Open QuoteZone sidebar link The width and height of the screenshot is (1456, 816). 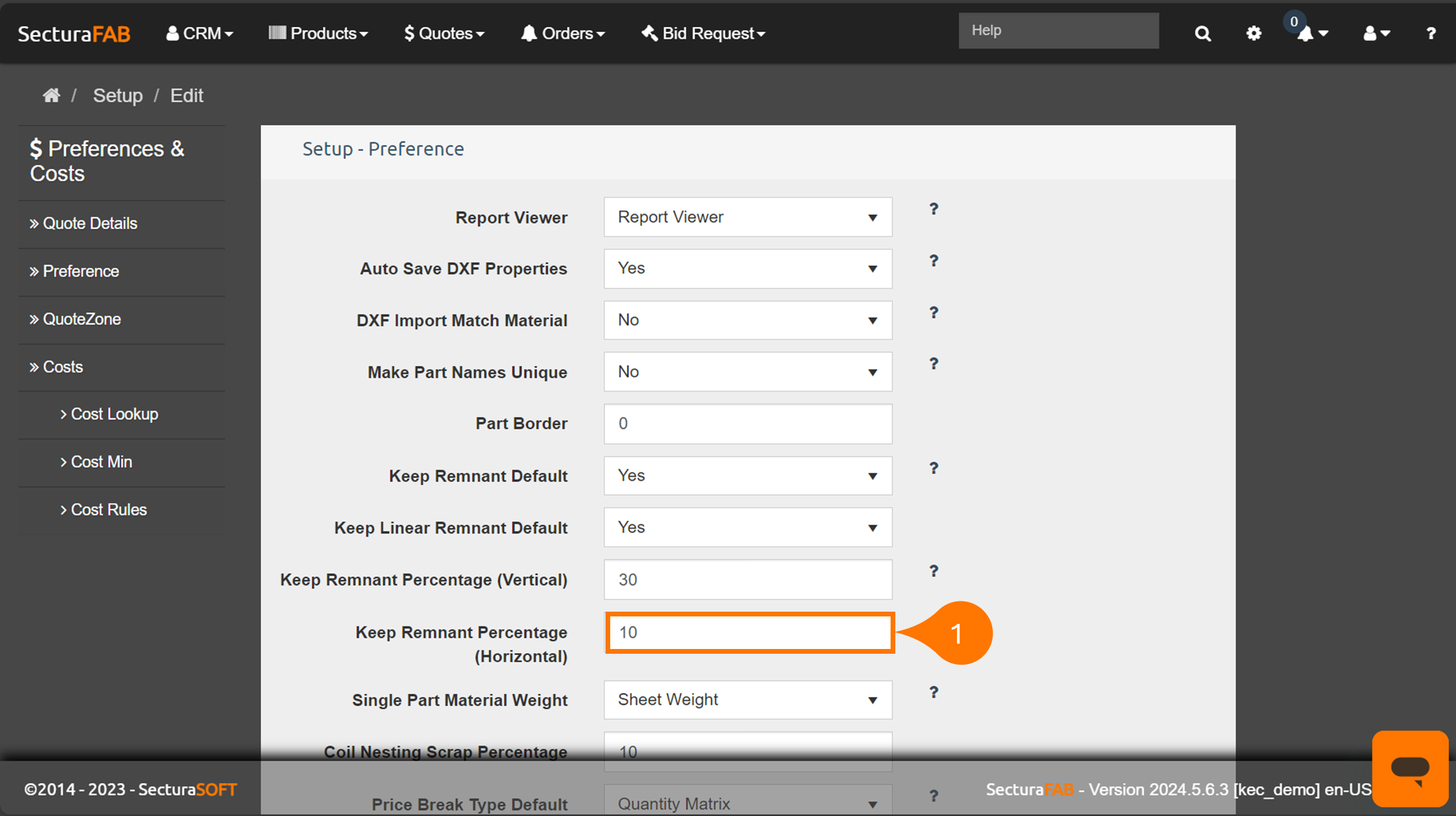(x=81, y=319)
